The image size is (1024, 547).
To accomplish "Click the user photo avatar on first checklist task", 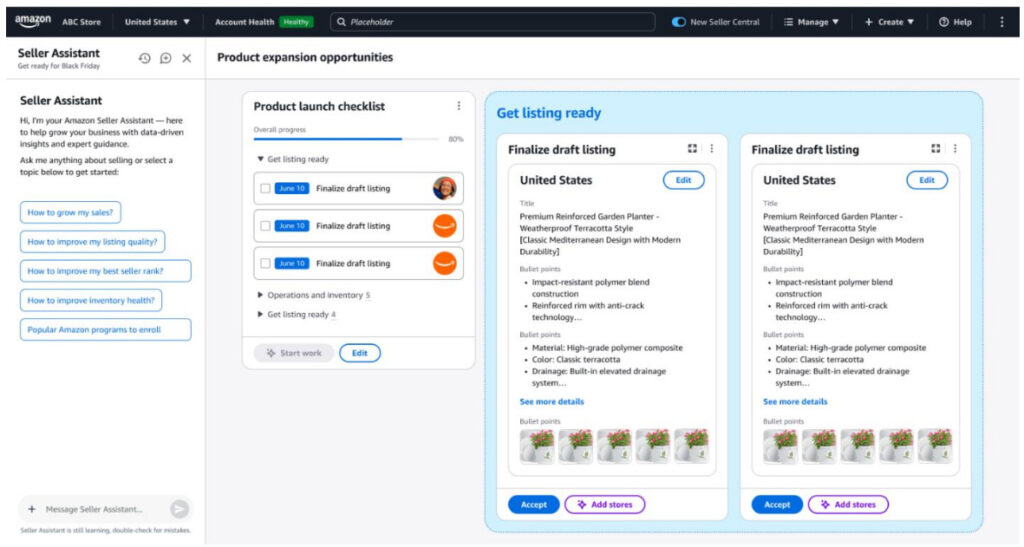I will (x=445, y=188).
